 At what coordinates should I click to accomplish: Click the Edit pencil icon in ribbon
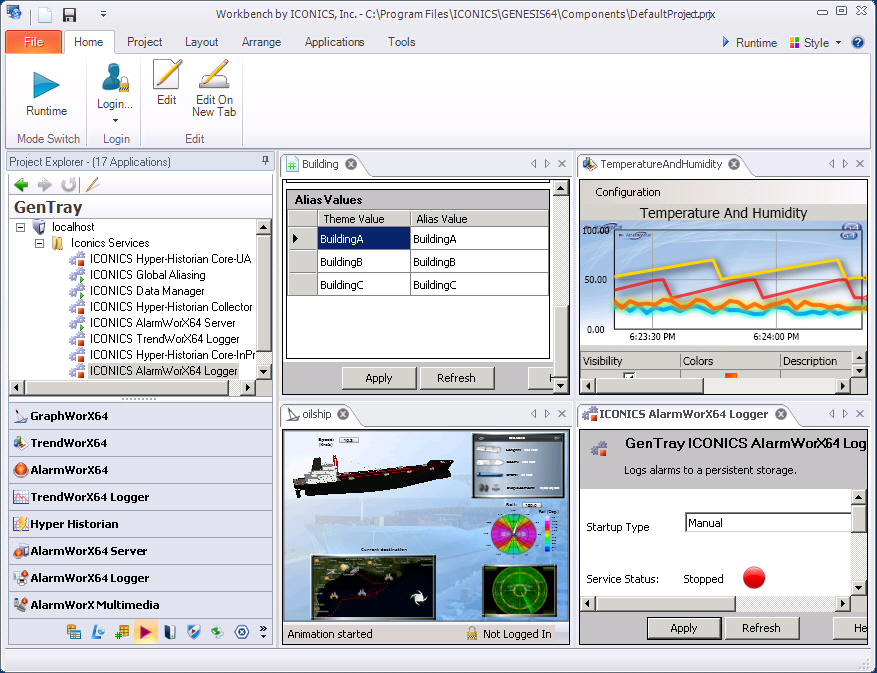[167, 76]
